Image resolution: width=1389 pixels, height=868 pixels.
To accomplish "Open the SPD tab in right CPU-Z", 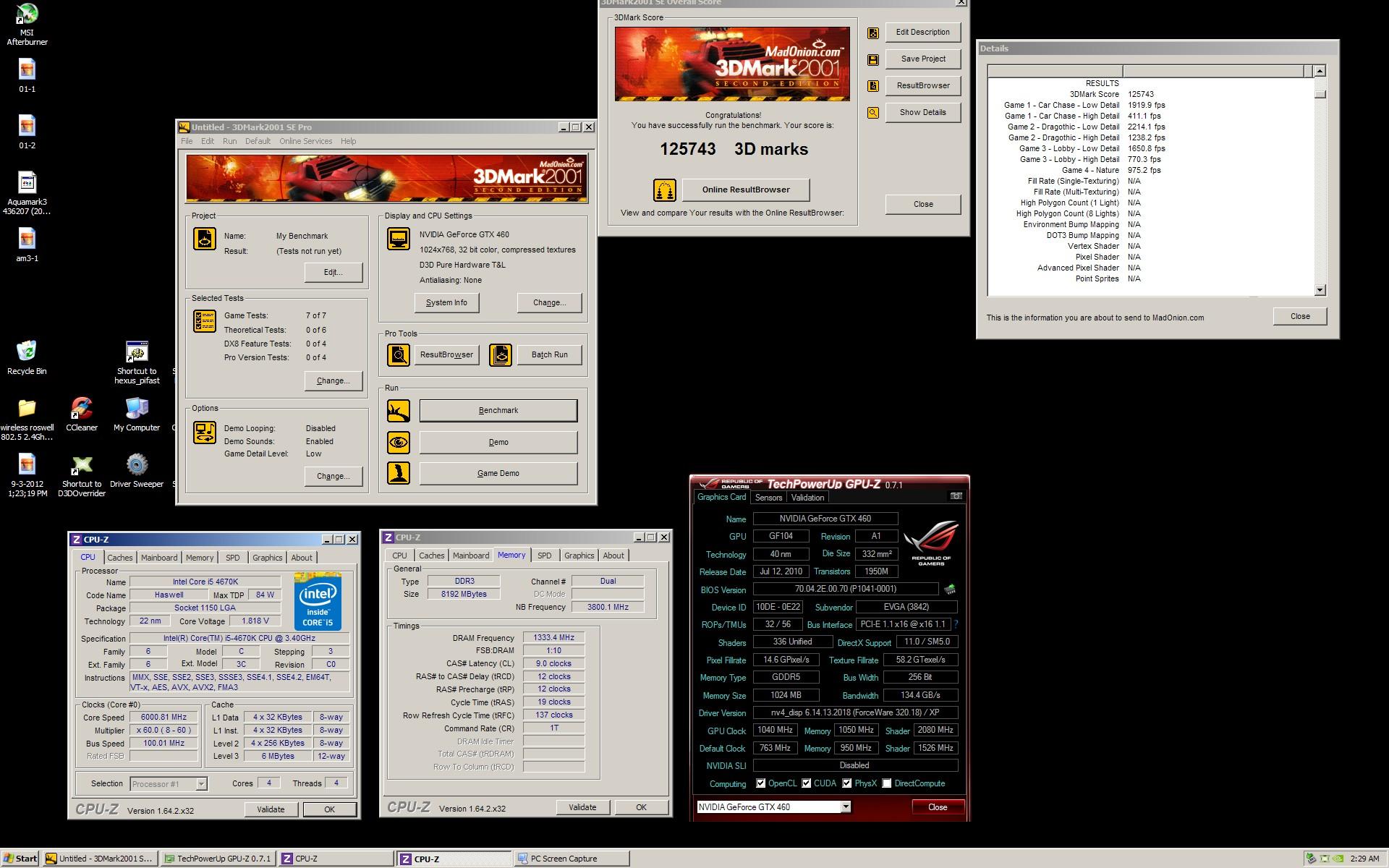I will click(x=545, y=556).
